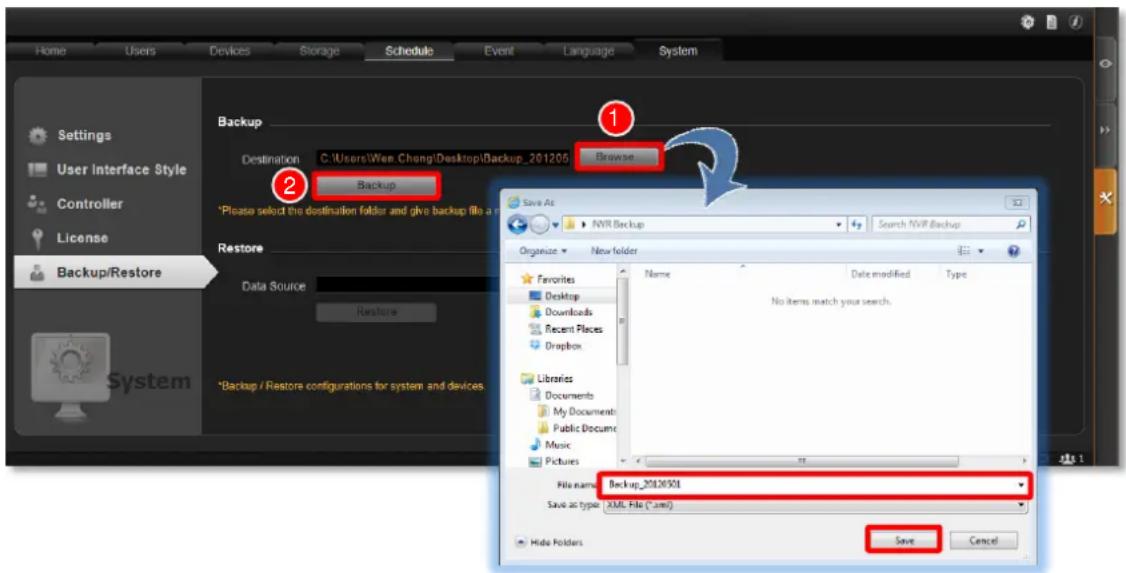Select Documents in the navigation pane
This screenshot has height=573, width=1126.
click(562, 396)
